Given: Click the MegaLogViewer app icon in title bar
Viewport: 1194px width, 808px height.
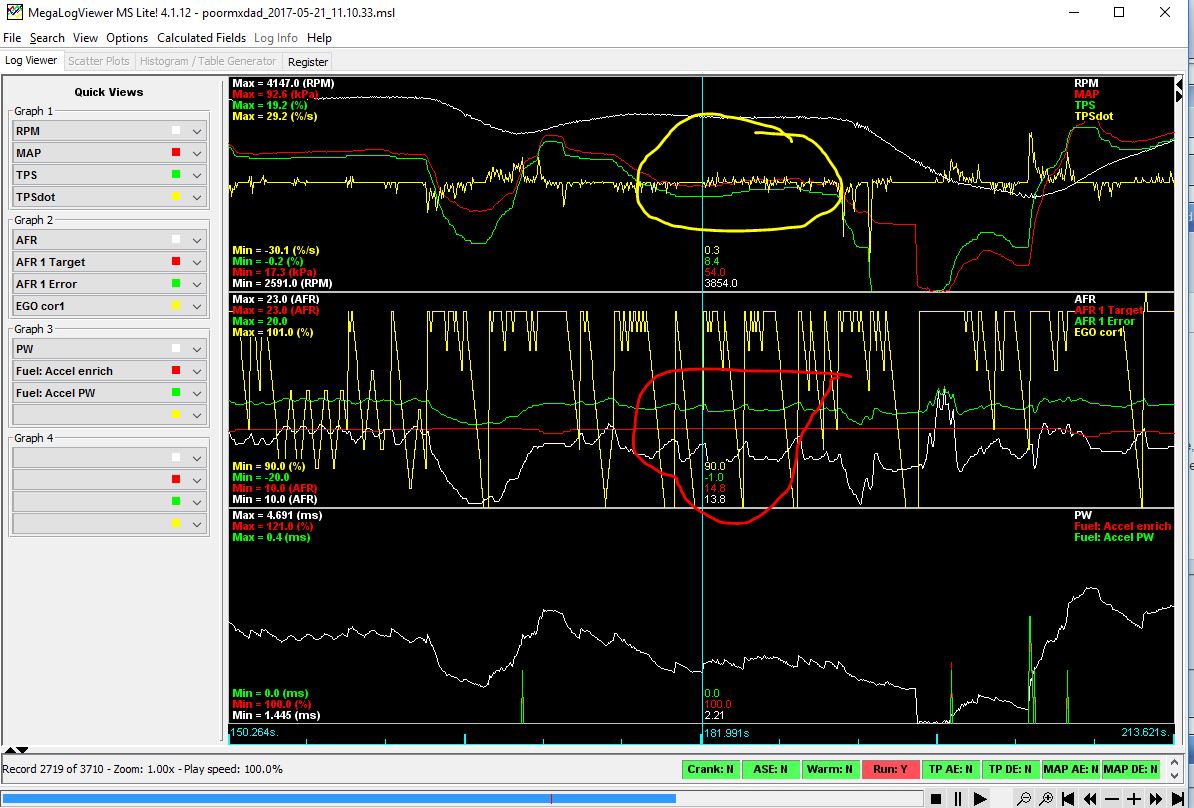Looking at the screenshot, I should [14, 12].
